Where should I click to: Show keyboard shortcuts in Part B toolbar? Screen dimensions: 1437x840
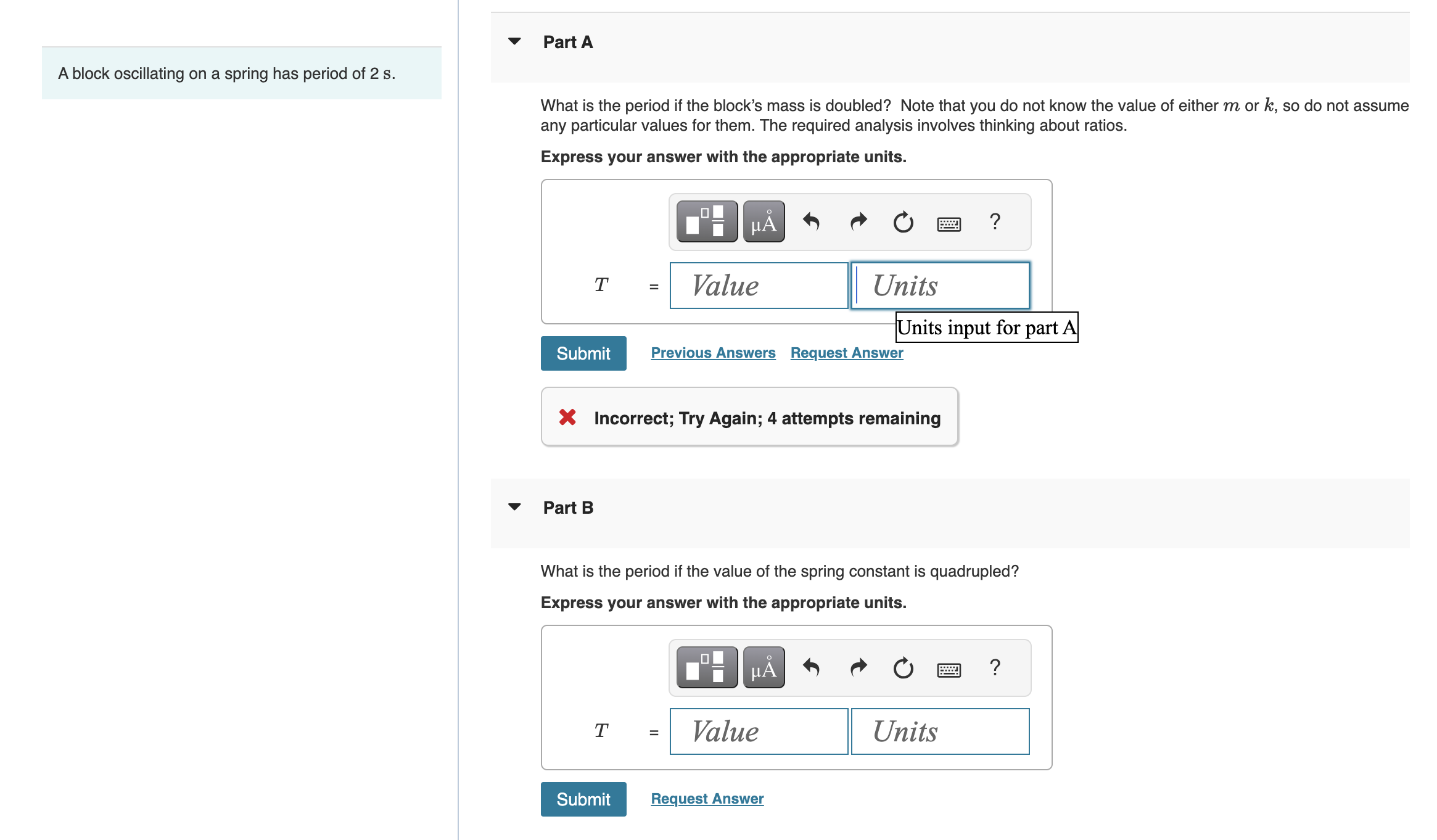point(949,670)
